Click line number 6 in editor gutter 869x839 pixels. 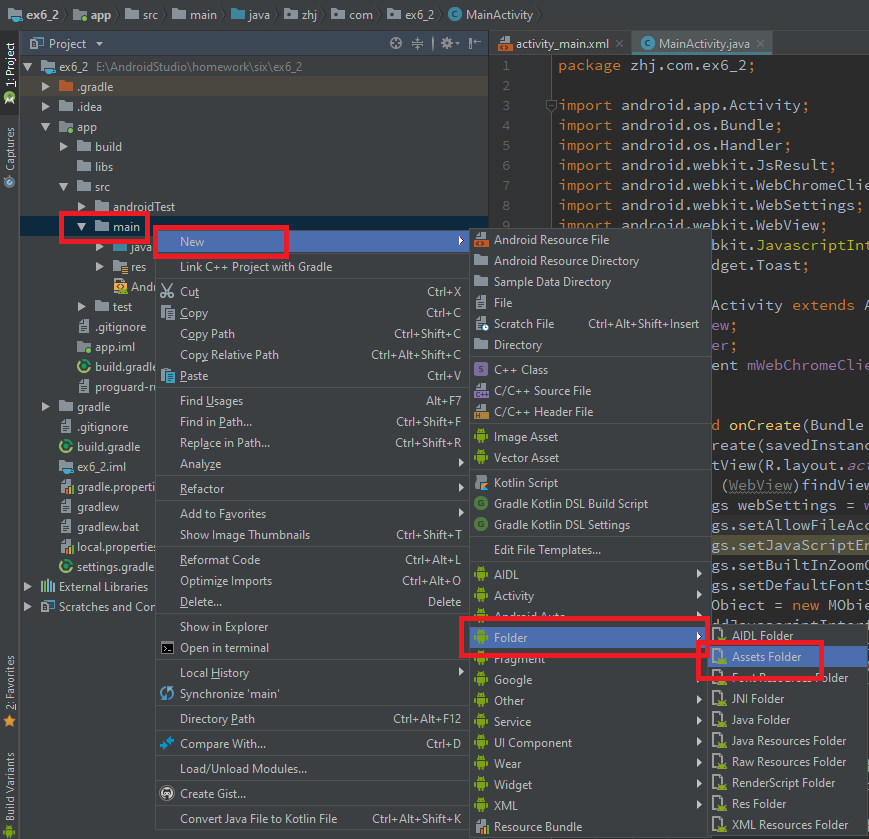[x=506, y=165]
